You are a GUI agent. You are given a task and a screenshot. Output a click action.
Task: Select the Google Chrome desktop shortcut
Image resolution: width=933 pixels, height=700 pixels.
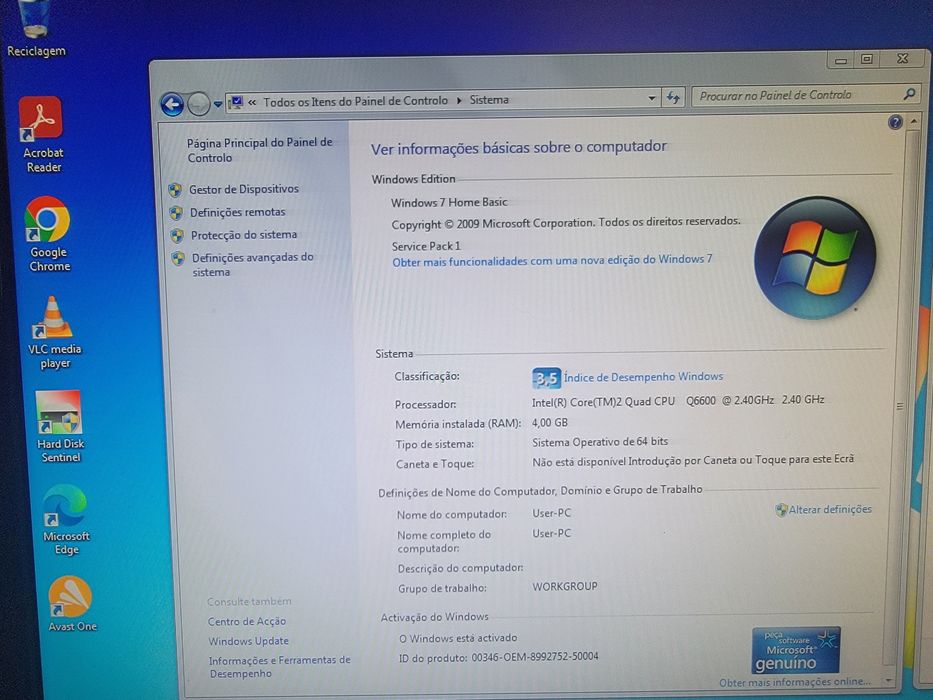49,234
